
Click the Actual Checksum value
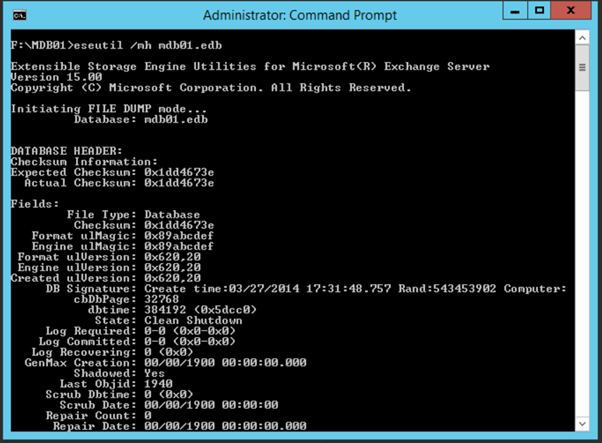click(179, 182)
